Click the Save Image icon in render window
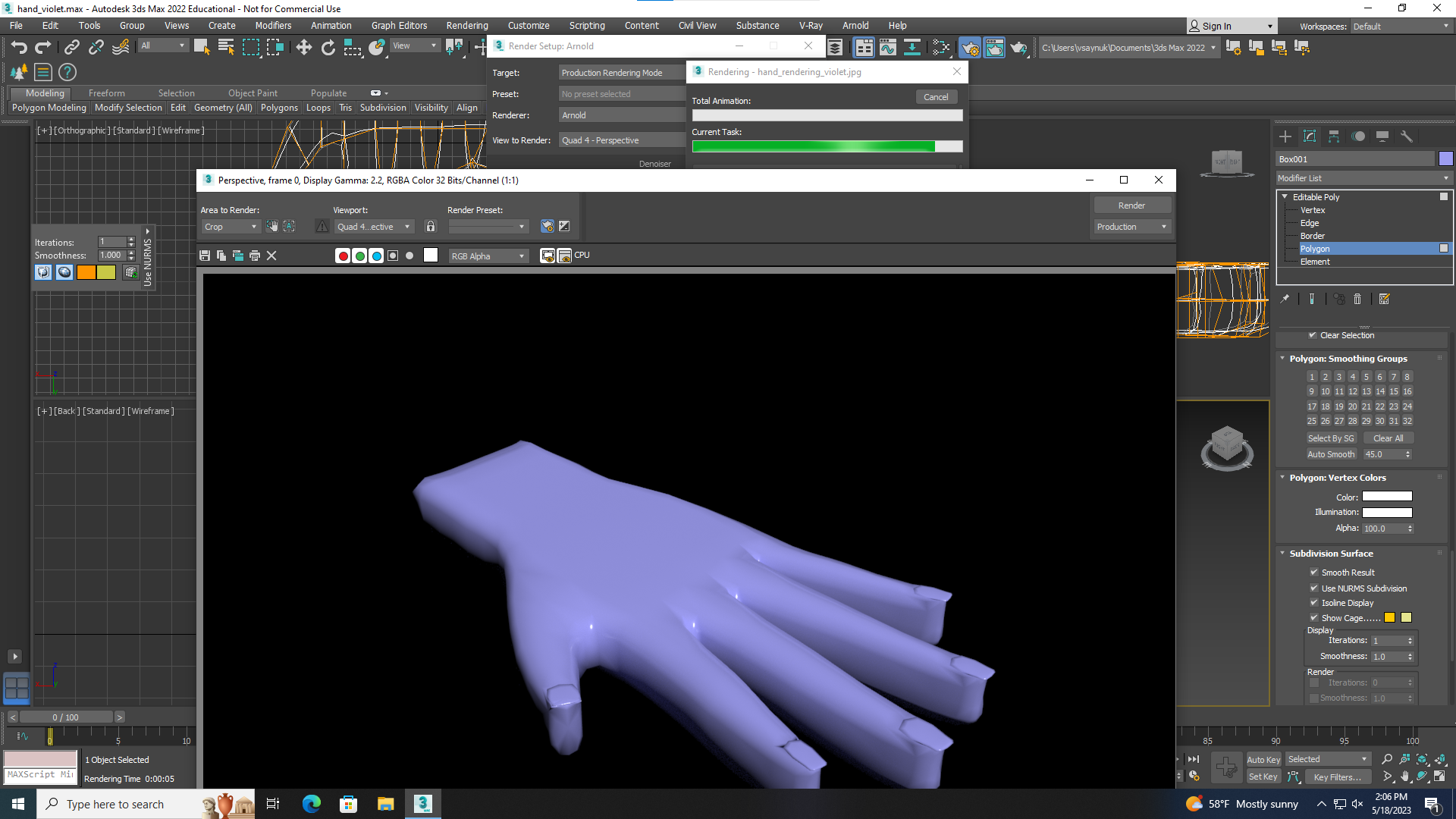Screen dimensions: 1456x819 [205, 256]
